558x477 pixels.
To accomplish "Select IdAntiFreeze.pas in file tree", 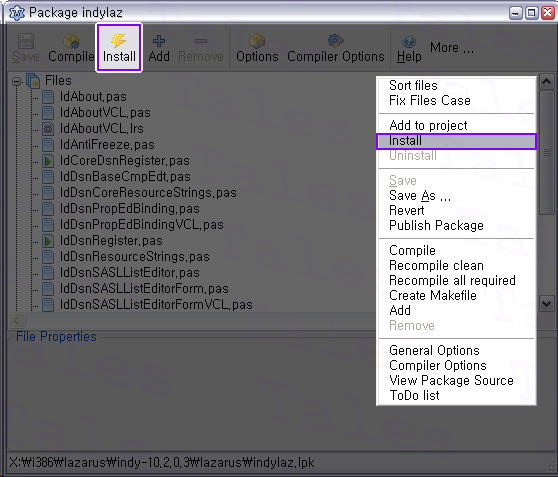I will click(107, 145).
